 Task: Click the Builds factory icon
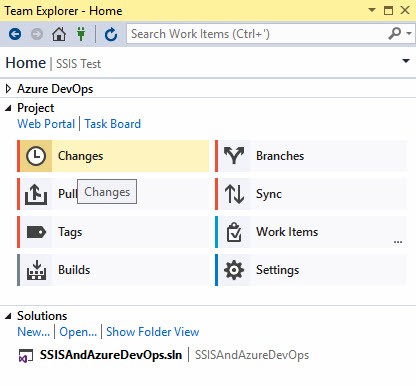[x=36, y=270]
